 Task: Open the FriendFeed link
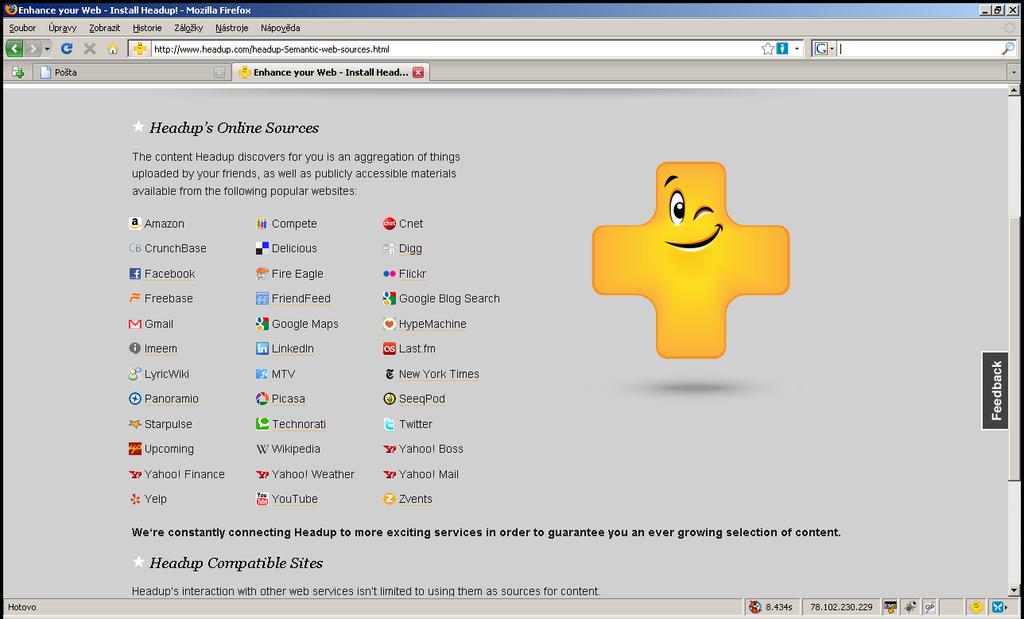301,298
